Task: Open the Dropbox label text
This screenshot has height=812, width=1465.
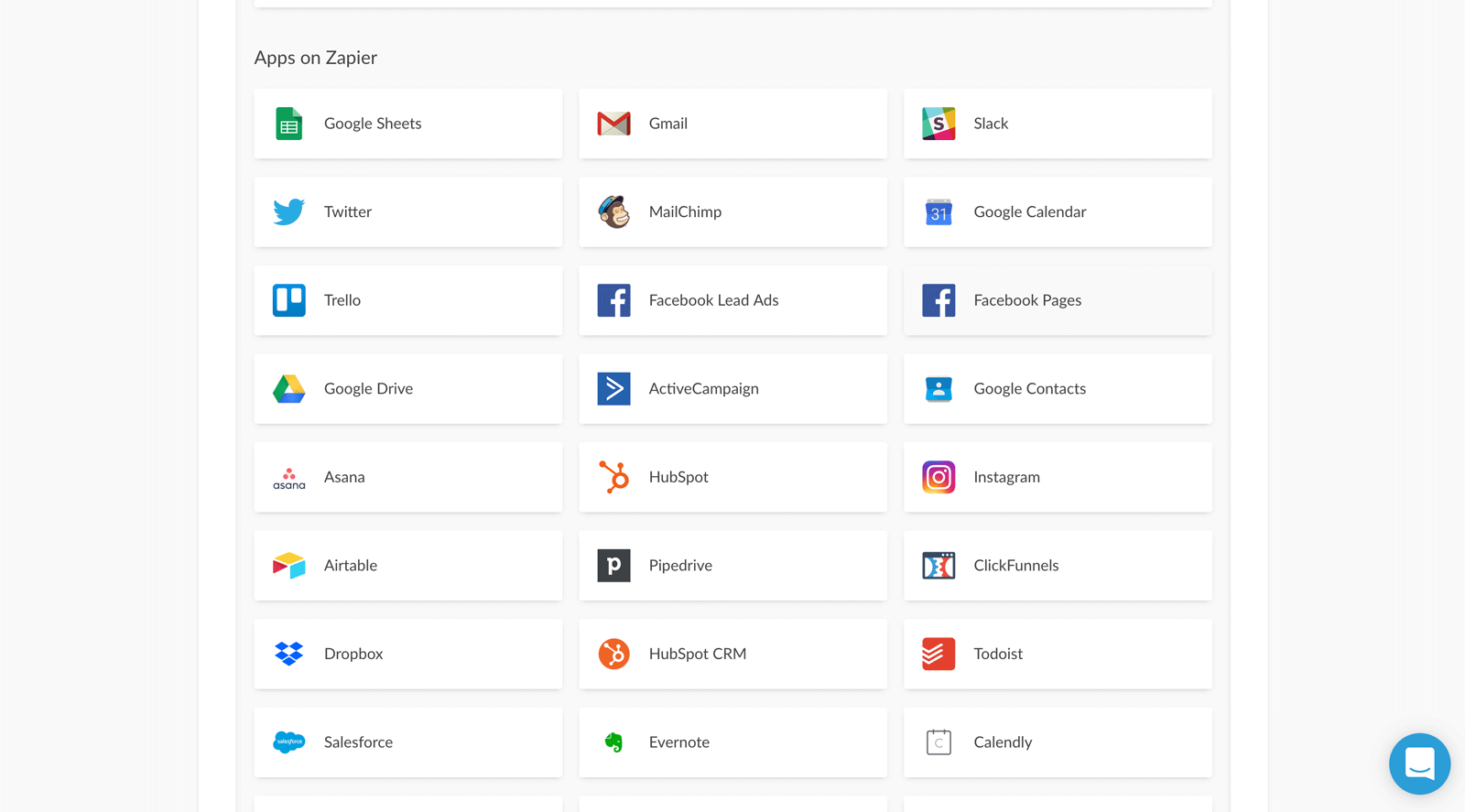Action: coord(353,654)
